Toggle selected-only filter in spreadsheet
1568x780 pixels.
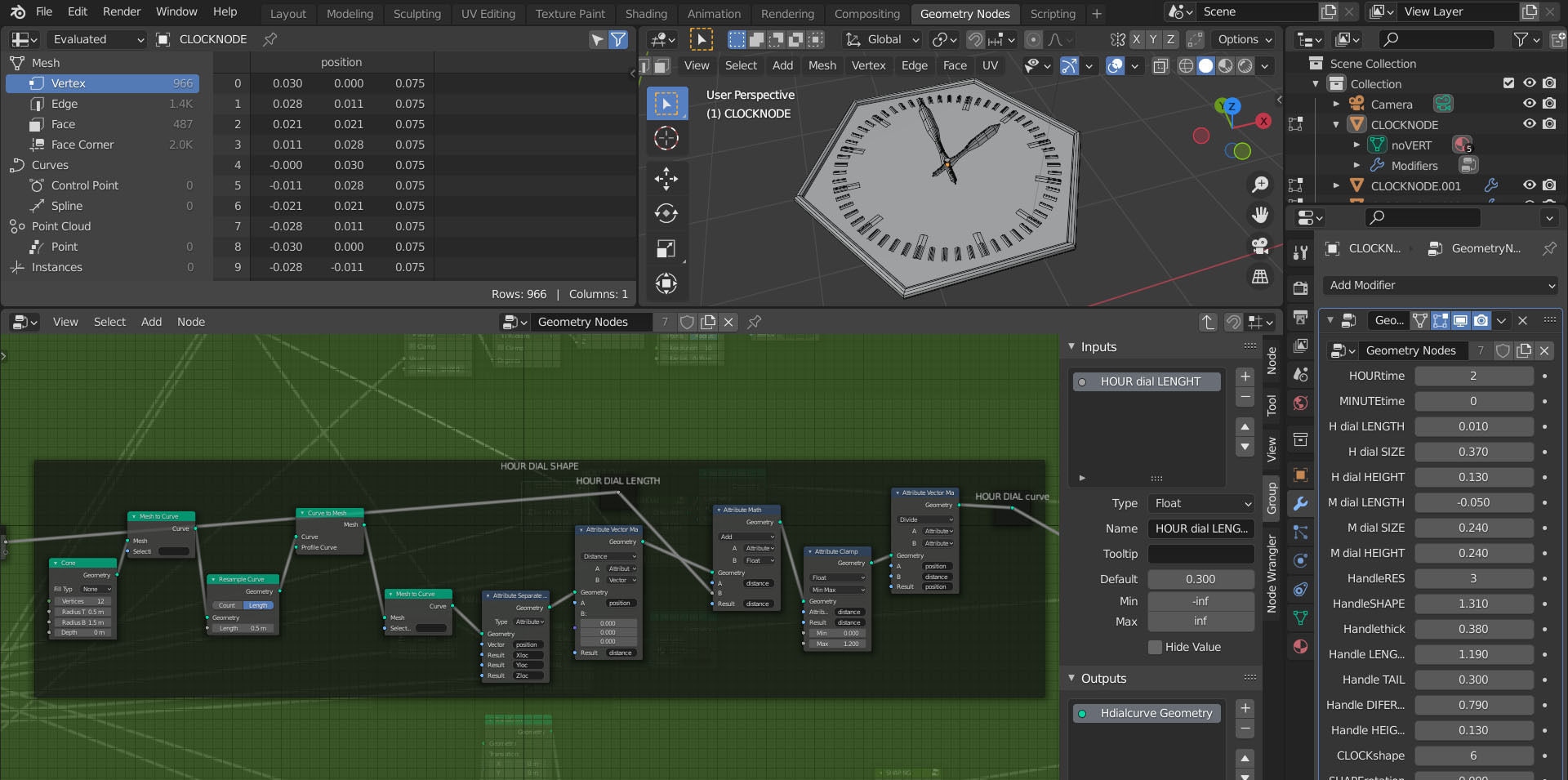[599, 39]
